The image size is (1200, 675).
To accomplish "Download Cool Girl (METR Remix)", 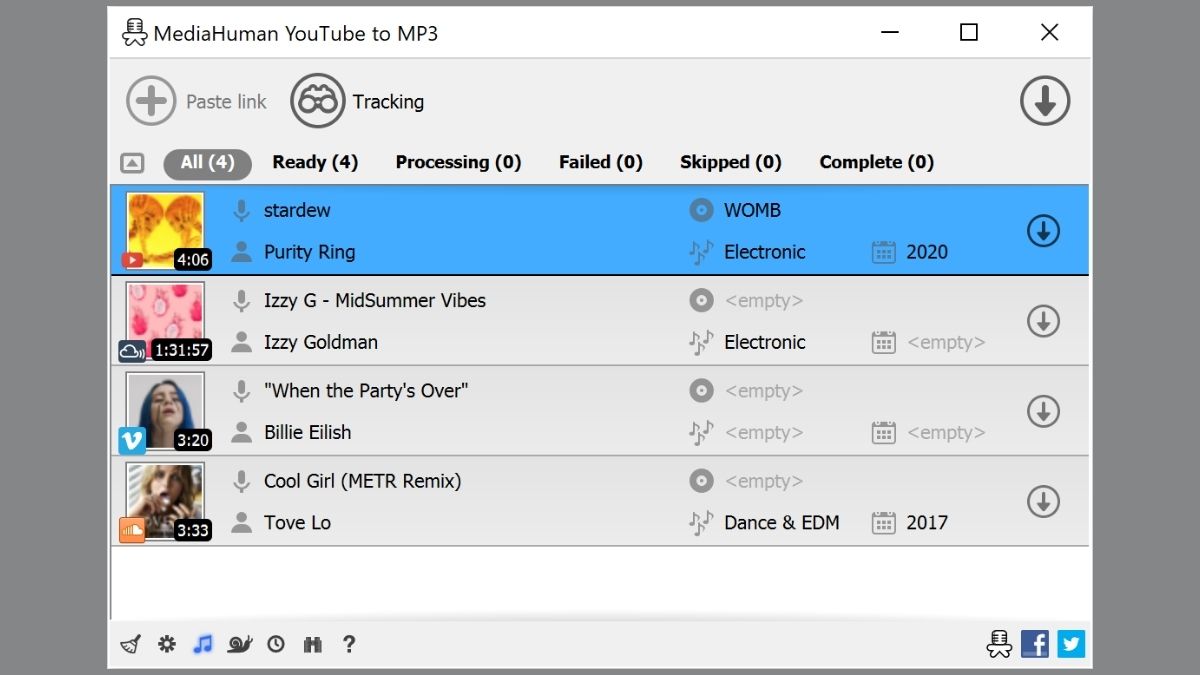I will (1043, 501).
